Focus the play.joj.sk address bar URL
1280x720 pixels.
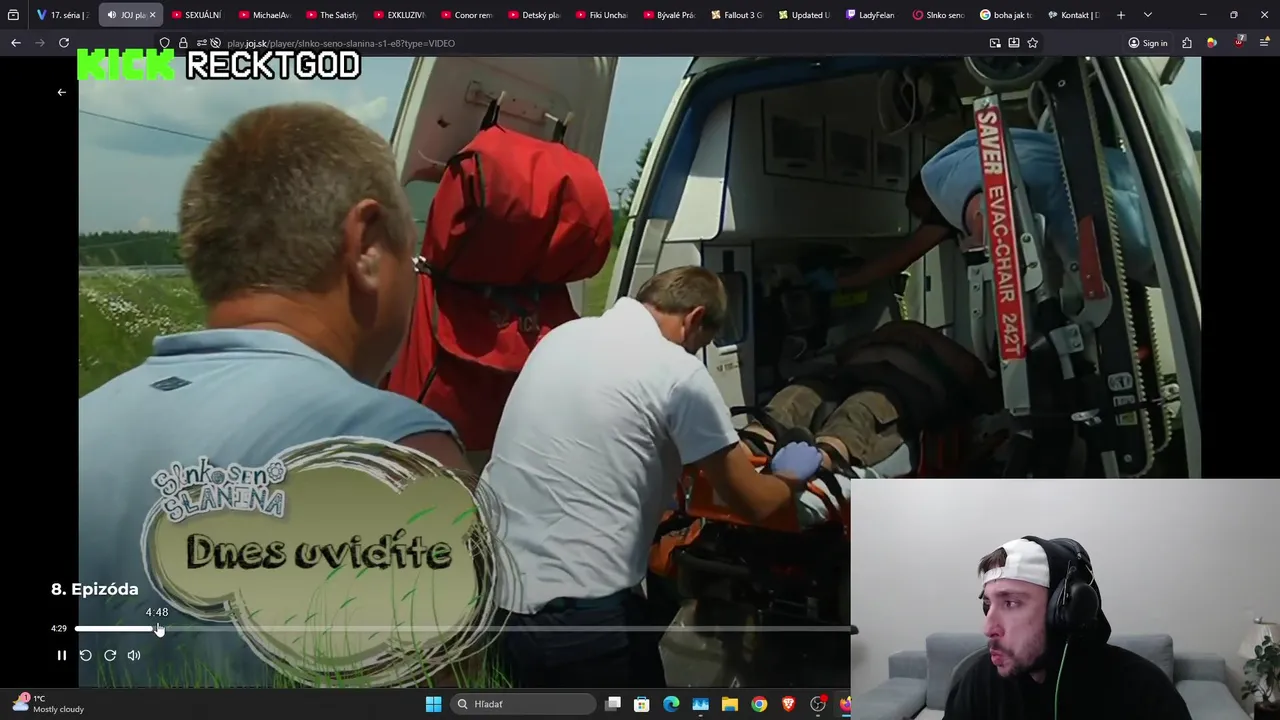point(340,43)
